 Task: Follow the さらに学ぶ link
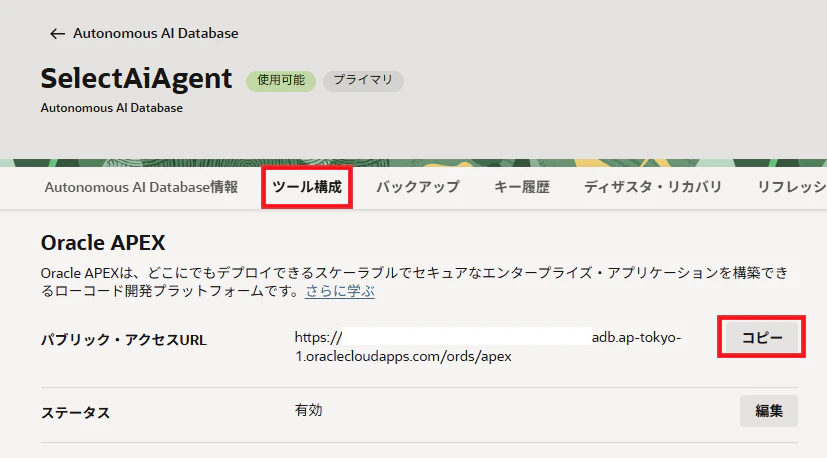tap(340, 291)
